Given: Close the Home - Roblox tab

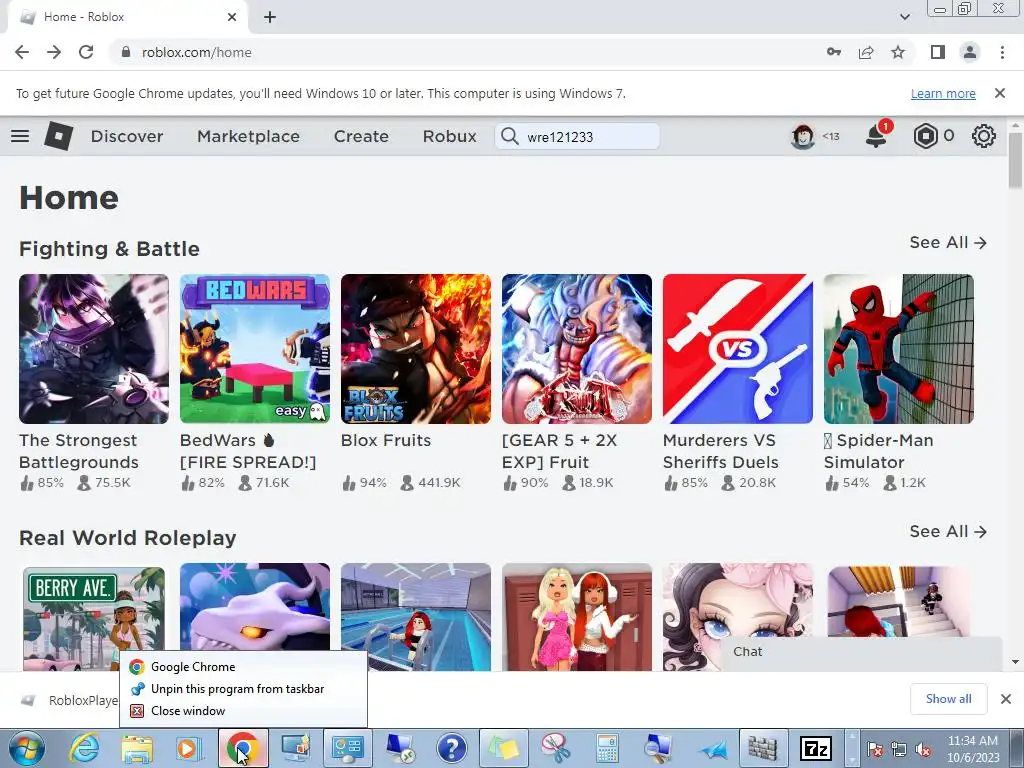Looking at the screenshot, I should [232, 17].
